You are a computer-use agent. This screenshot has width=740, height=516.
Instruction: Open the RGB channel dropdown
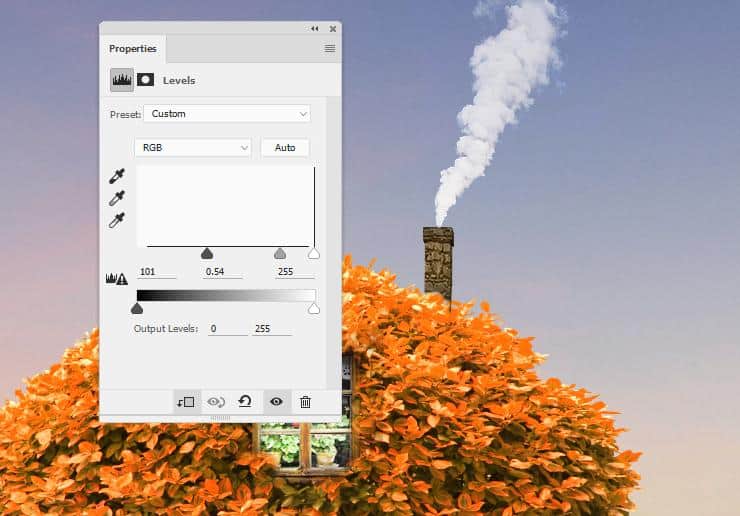pos(193,148)
